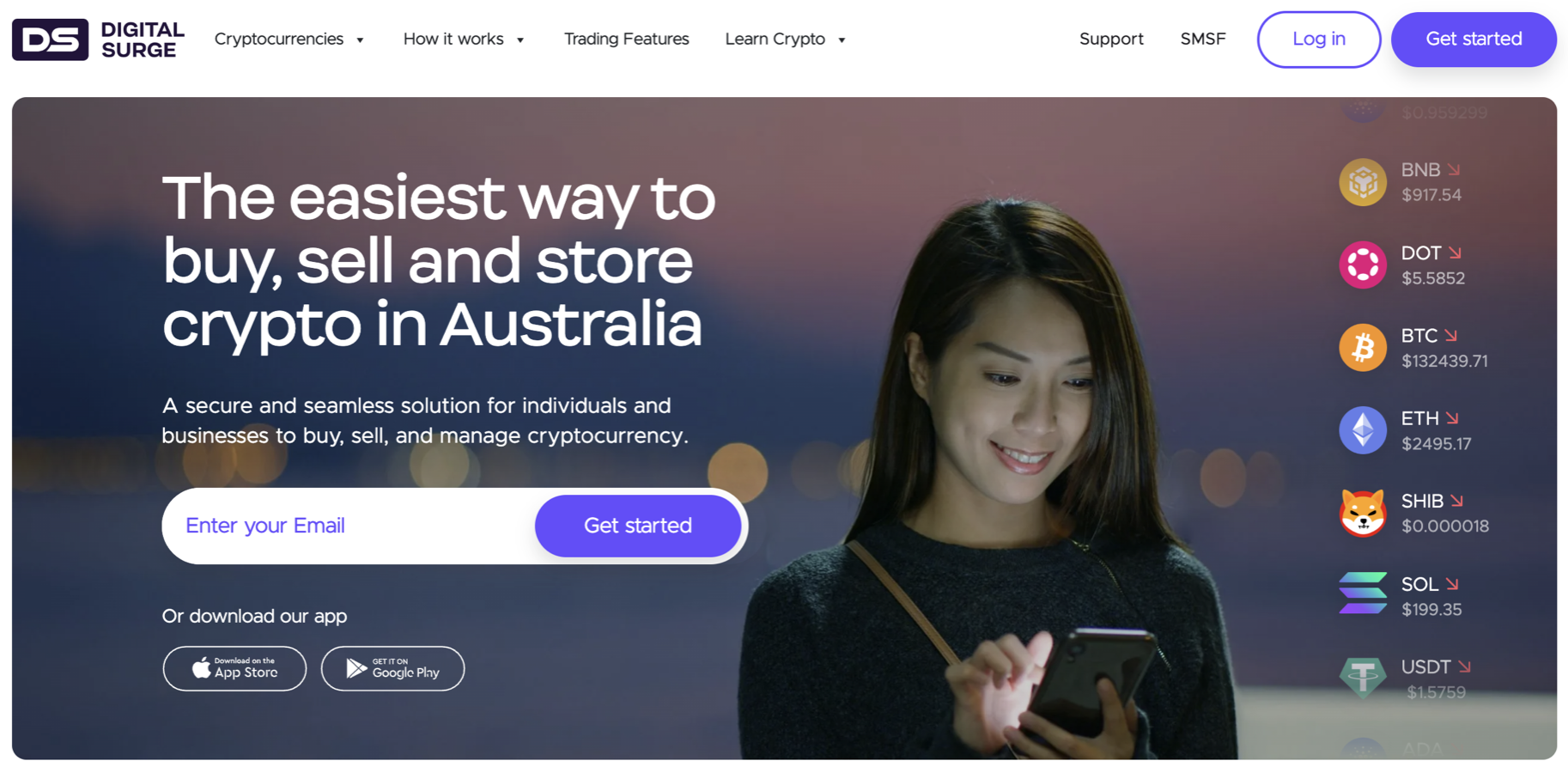Viewport: 1568px width, 773px height.
Task: Open the Support menu link
Action: (1111, 40)
